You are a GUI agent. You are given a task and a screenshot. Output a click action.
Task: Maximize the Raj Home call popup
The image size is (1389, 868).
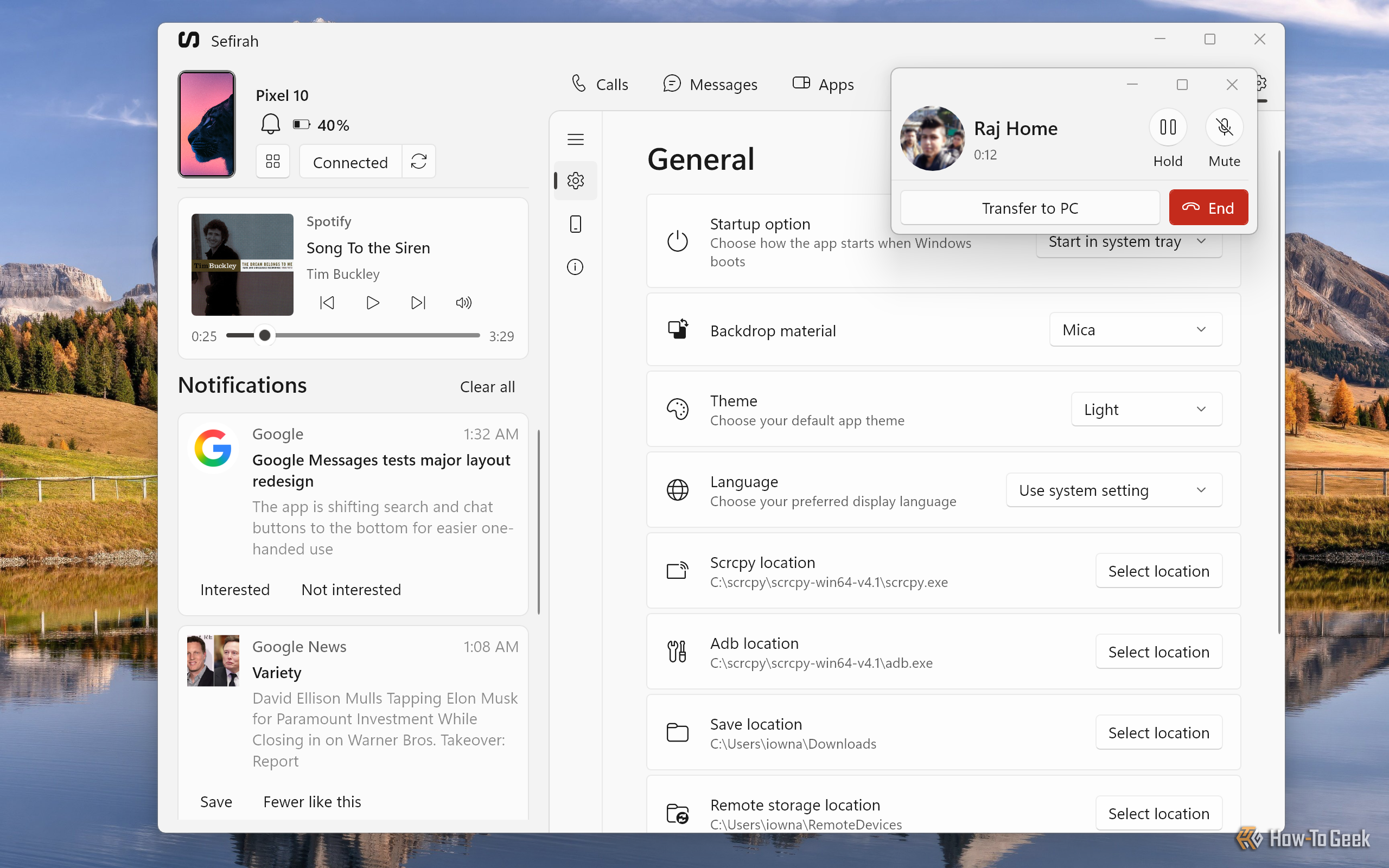[1182, 85]
